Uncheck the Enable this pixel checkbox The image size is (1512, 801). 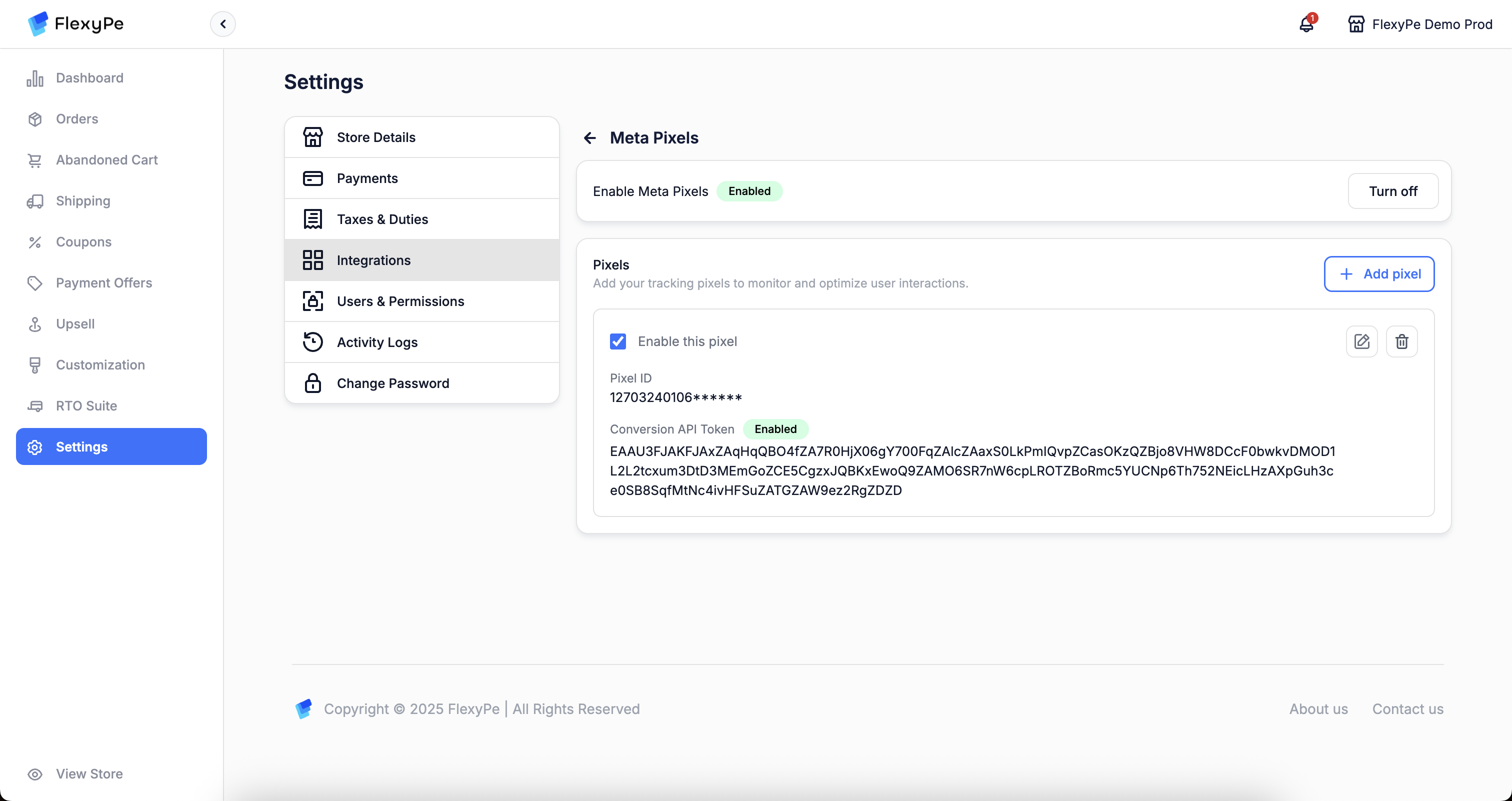pyautogui.click(x=617, y=341)
